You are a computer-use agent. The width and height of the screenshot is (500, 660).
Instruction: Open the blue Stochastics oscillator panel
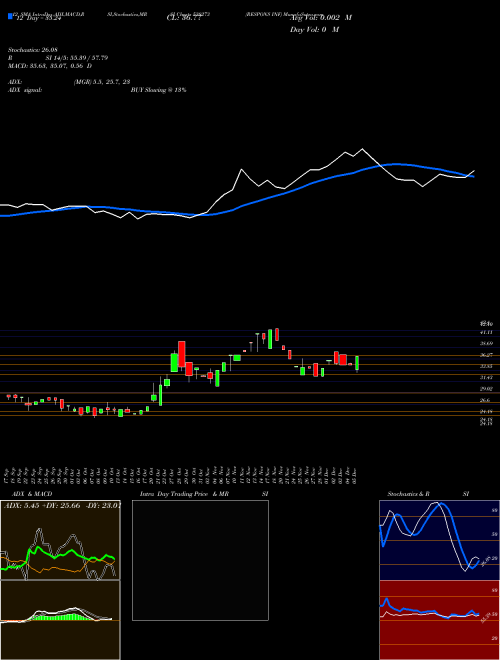point(439,540)
